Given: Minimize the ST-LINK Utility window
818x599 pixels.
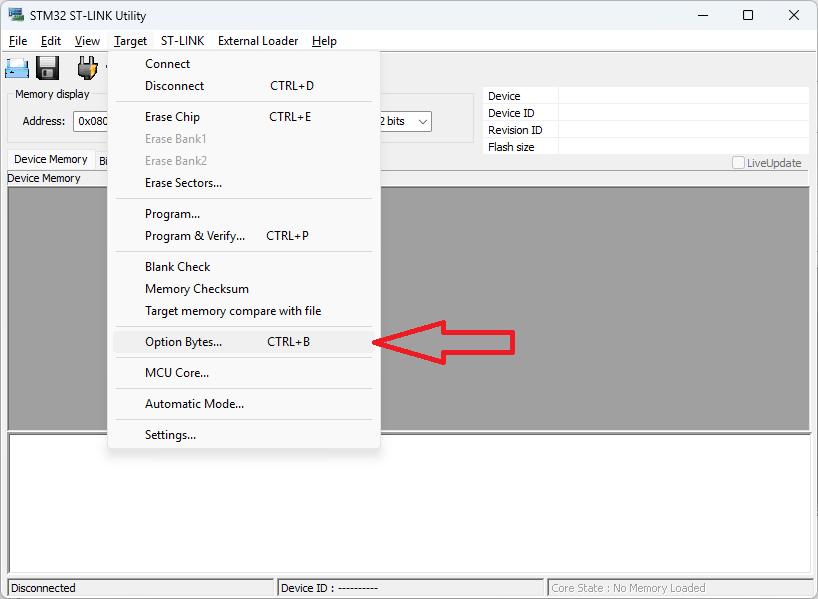Looking at the screenshot, I should tap(703, 15).
